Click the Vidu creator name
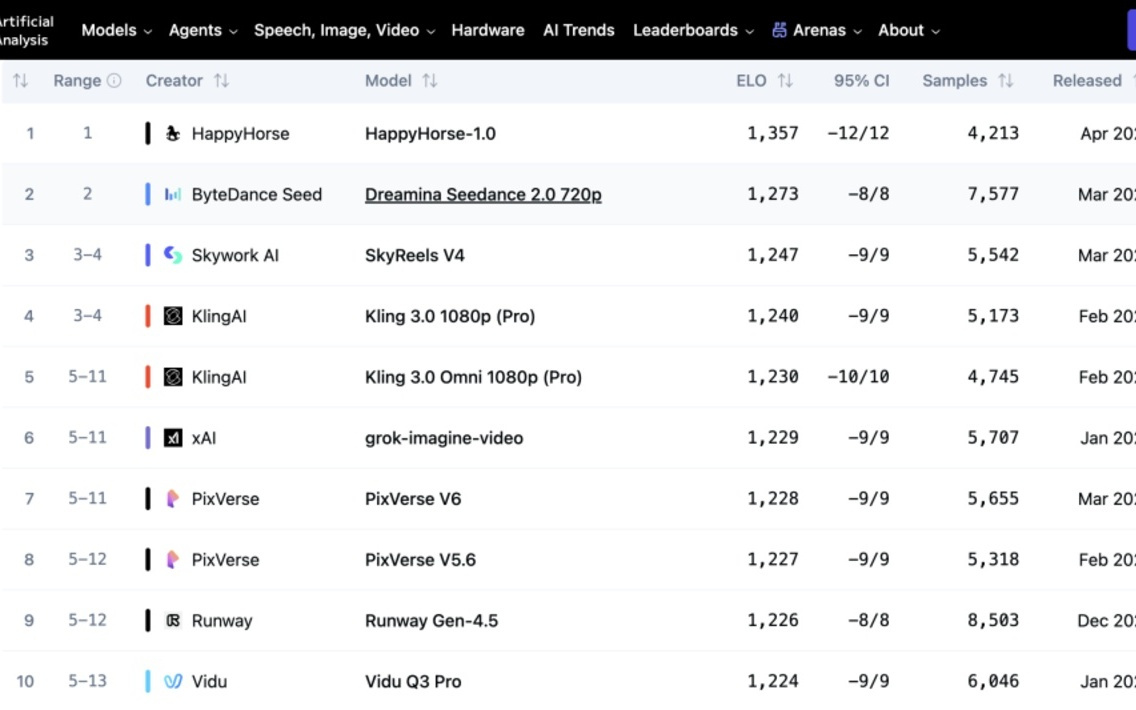This screenshot has height=710, width=1136. tap(209, 681)
